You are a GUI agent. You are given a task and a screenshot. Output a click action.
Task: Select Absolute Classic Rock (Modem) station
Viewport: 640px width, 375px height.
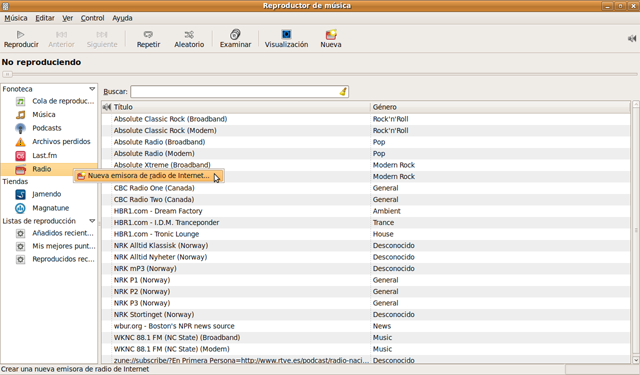[x=366, y=131]
